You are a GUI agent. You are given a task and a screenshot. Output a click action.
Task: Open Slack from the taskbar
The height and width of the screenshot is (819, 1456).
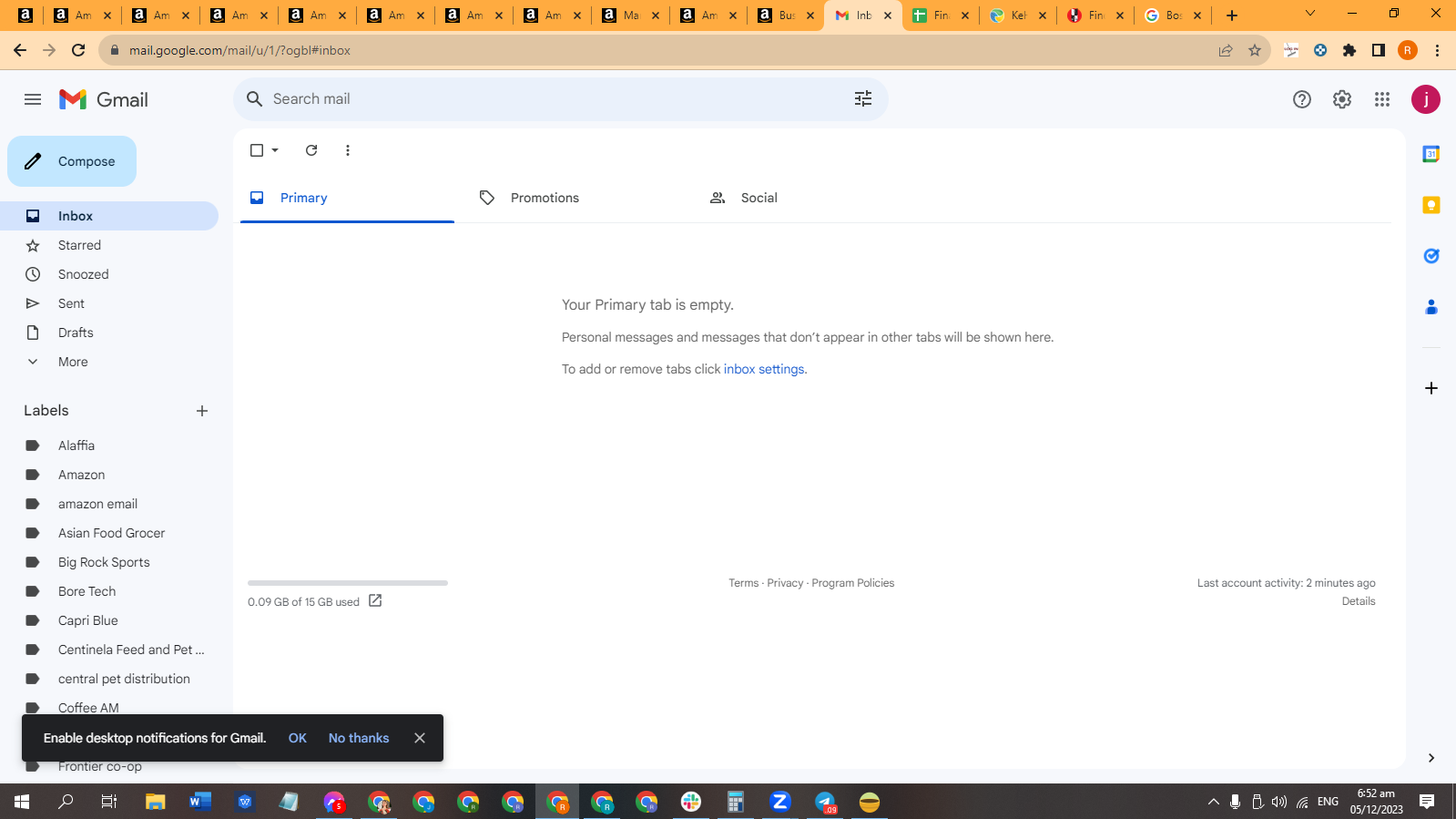[691, 802]
